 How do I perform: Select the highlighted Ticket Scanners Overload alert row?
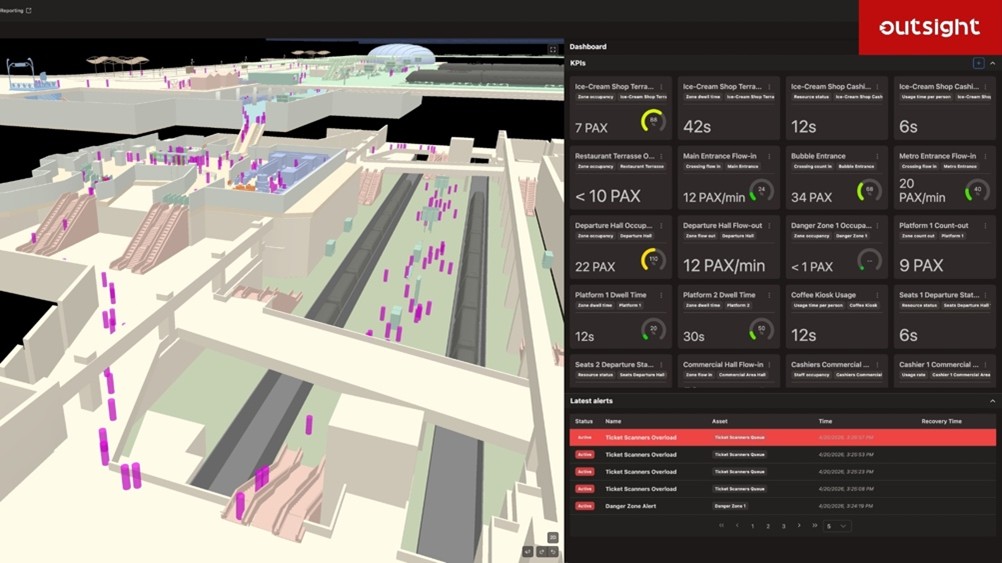(x=782, y=438)
